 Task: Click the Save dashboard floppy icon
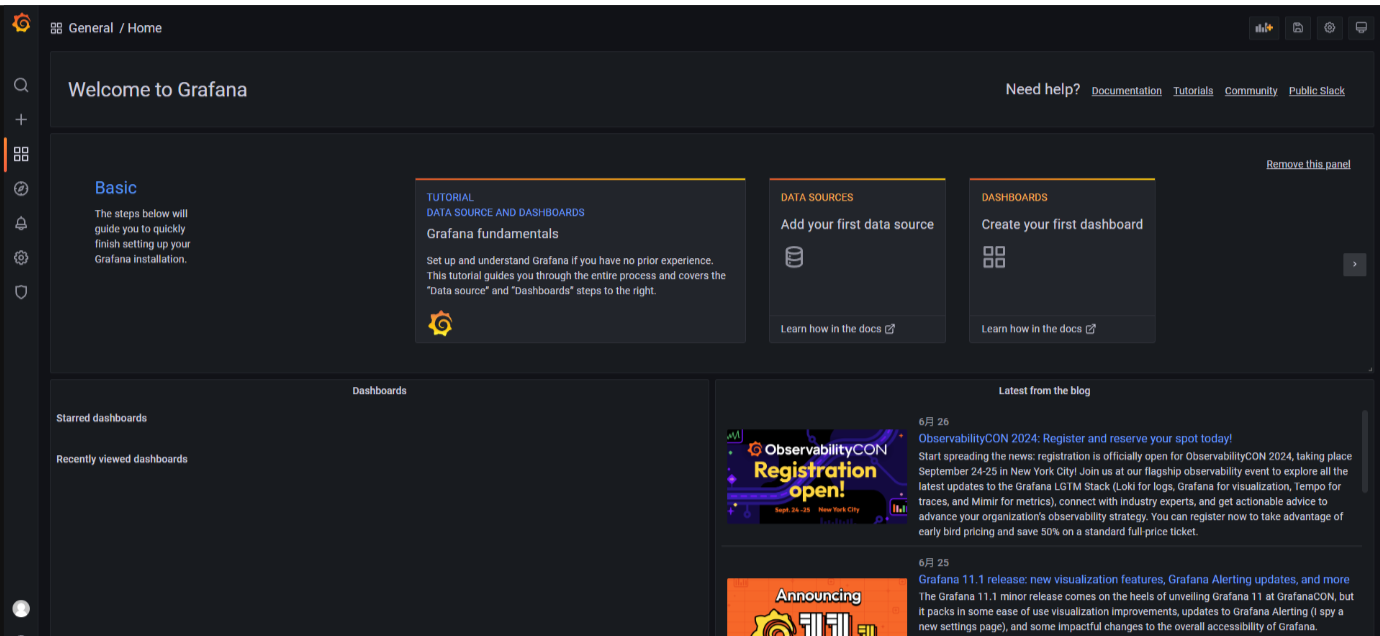click(x=1298, y=28)
